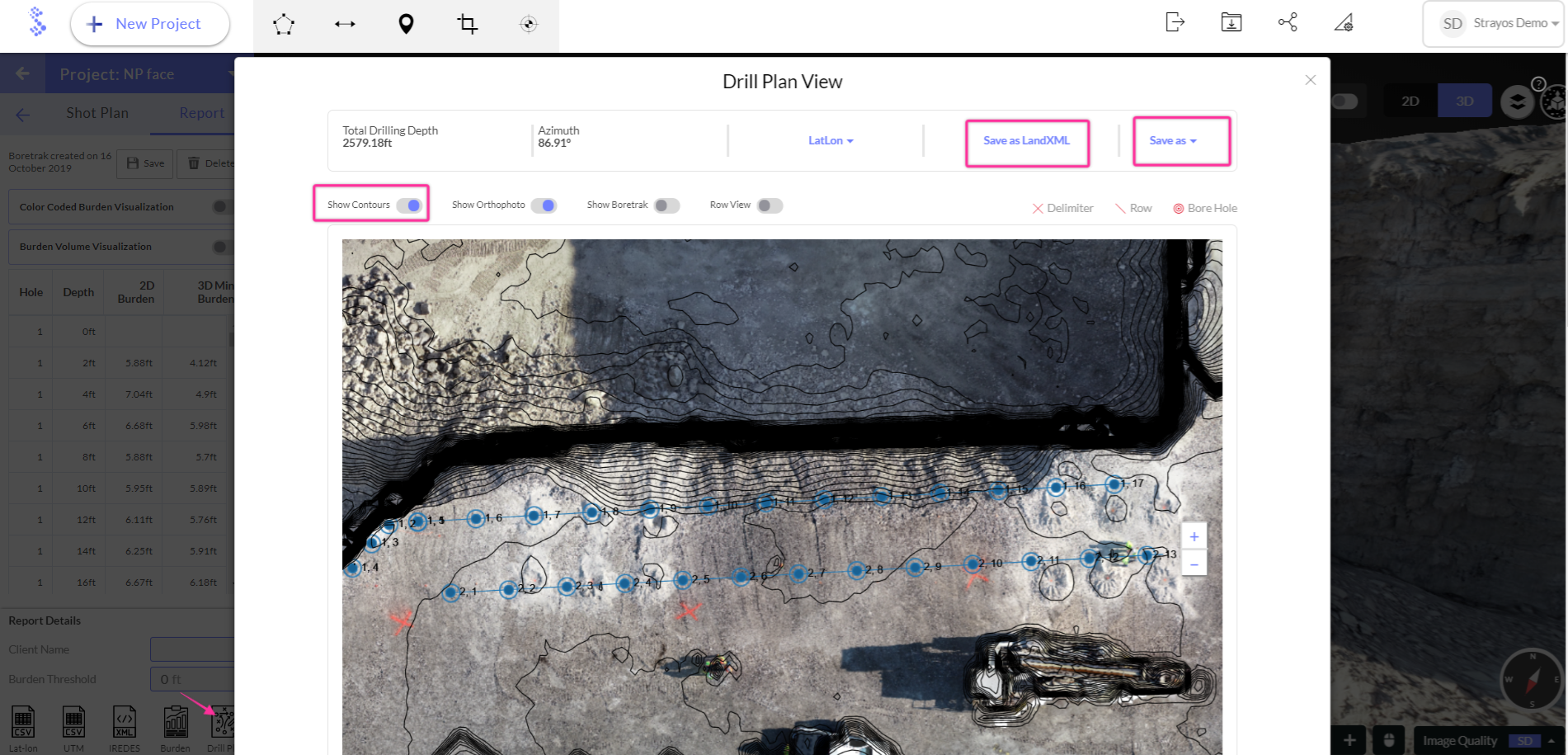Zoom in on the drill plan map

[x=1194, y=536]
